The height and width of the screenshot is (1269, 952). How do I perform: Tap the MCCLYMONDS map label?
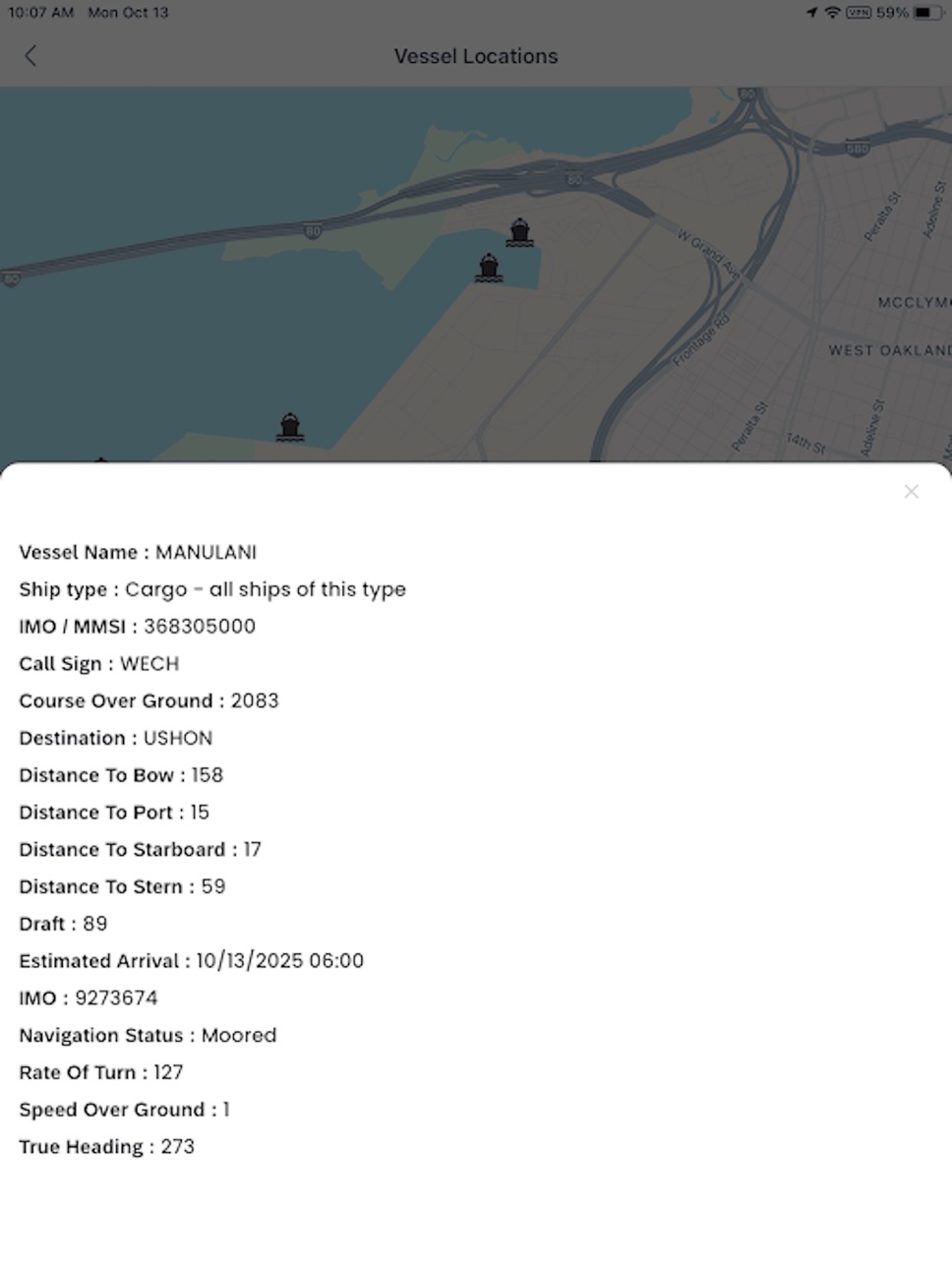click(x=914, y=302)
